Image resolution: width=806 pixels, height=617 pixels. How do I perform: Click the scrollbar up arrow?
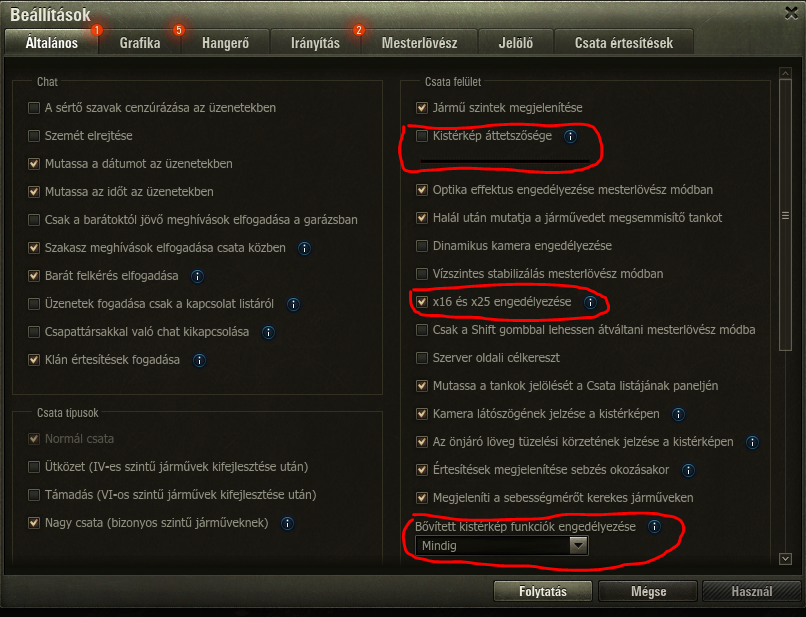pos(785,73)
